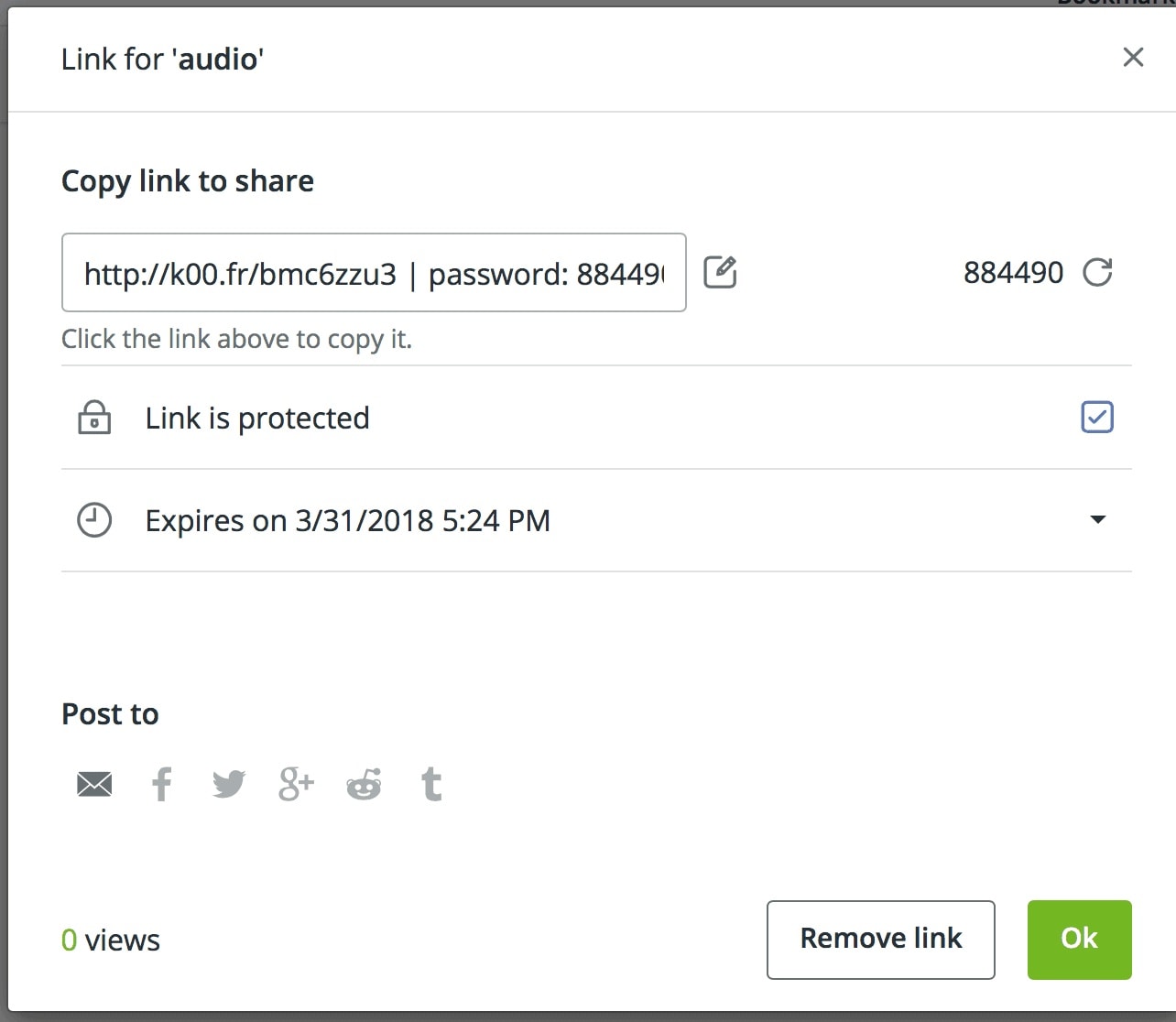Click the edit link pencil icon
Image resolution: width=1176 pixels, height=1022 pixels.
coord(720,272)
